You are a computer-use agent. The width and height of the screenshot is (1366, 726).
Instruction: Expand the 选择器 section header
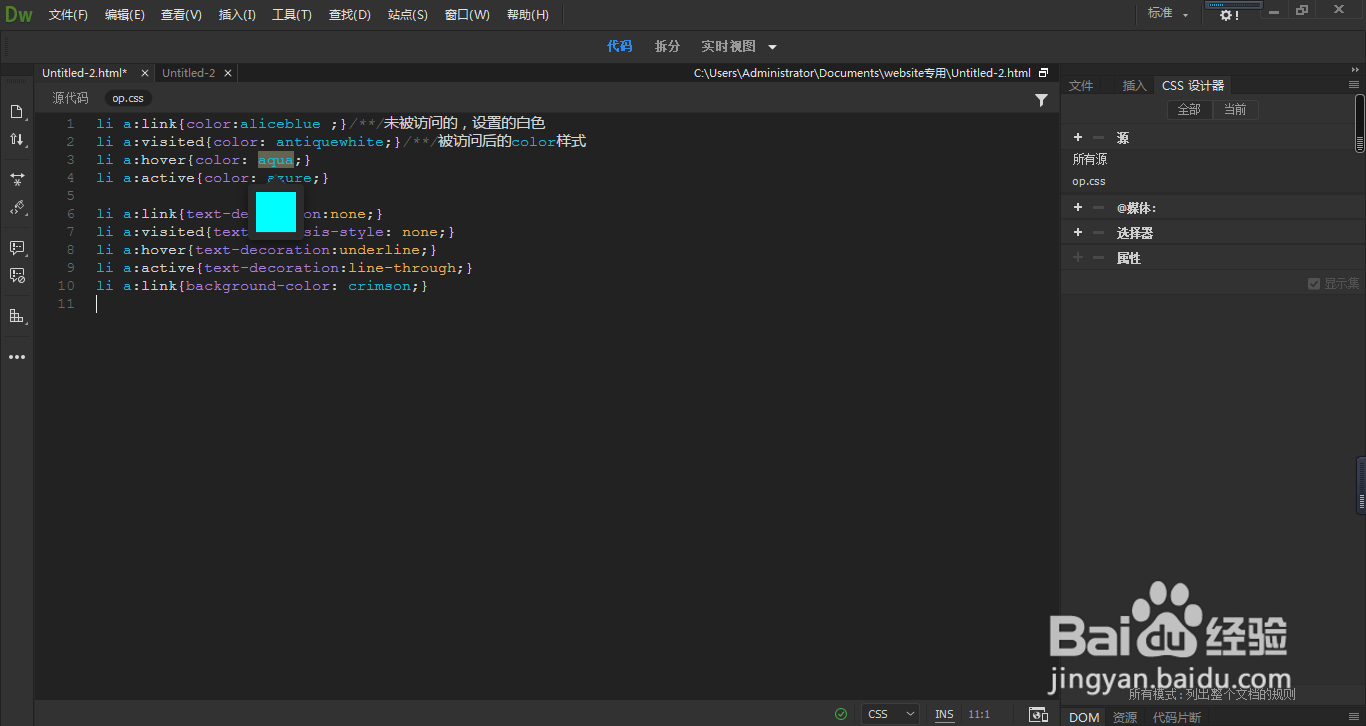click(x=1135, y=232)
